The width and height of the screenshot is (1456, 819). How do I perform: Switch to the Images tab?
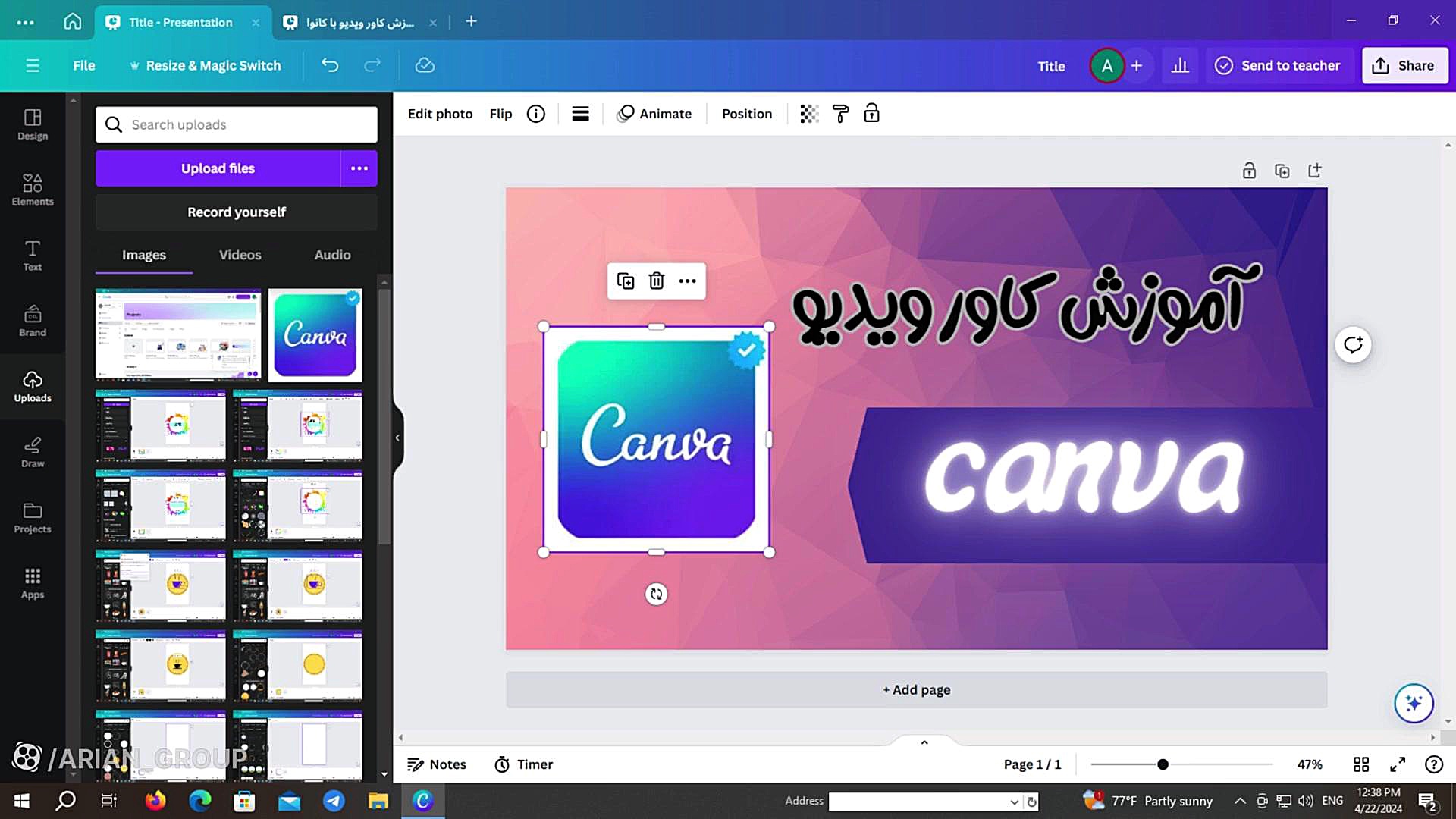[x=144, y=255]
